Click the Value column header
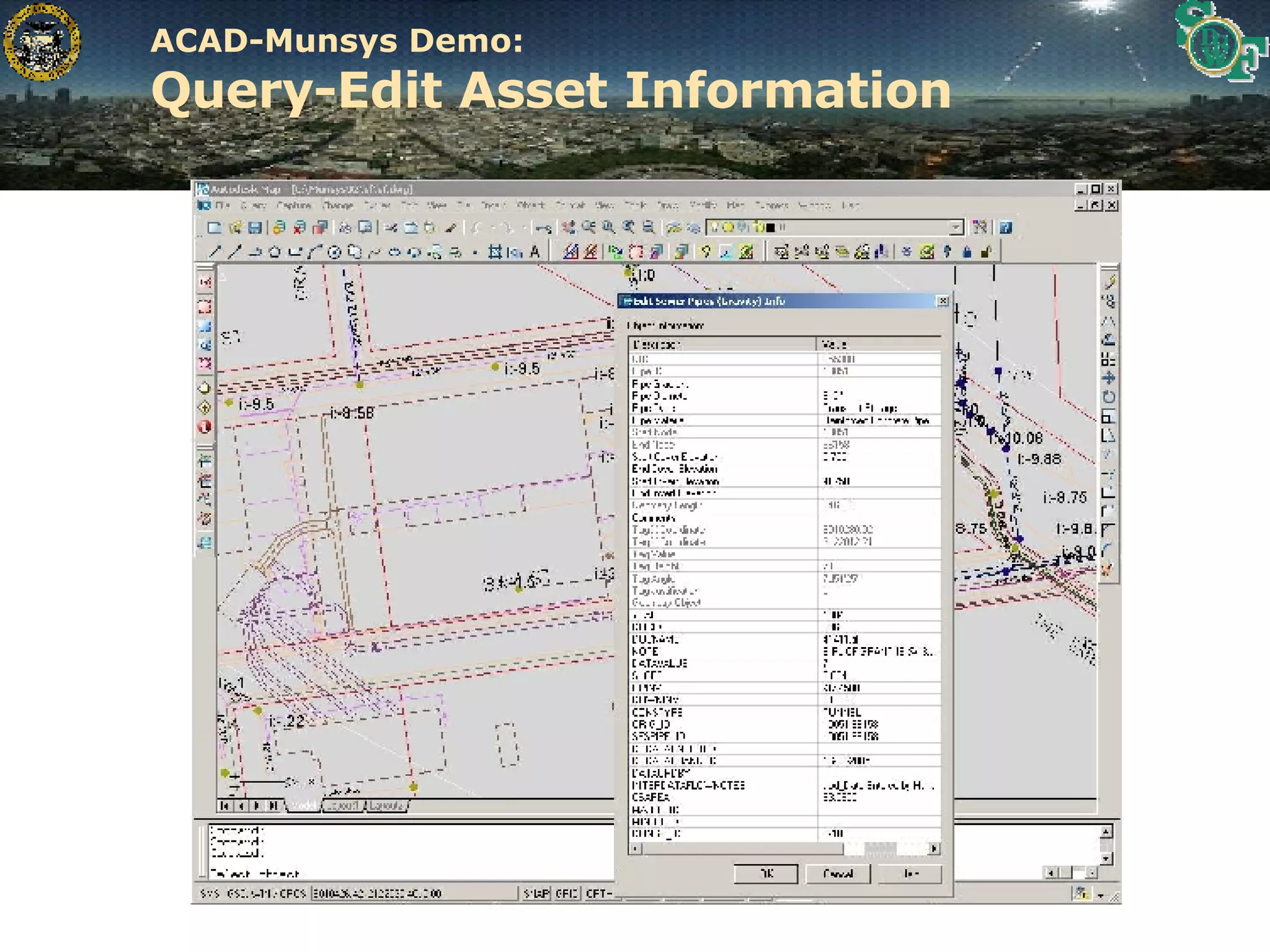This screenshot has width=1270, height=952. [879, 345]
